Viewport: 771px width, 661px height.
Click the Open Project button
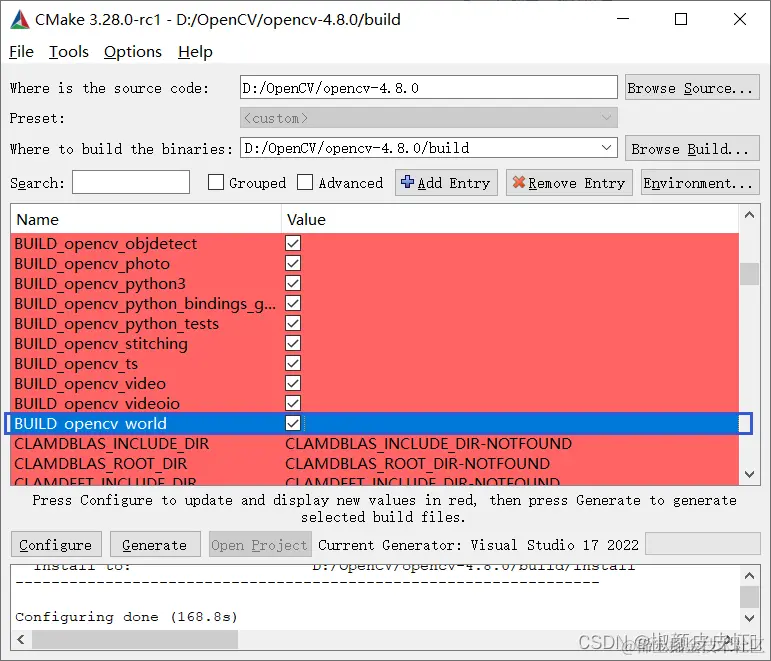pyautogui.click(x=260, y=544)
